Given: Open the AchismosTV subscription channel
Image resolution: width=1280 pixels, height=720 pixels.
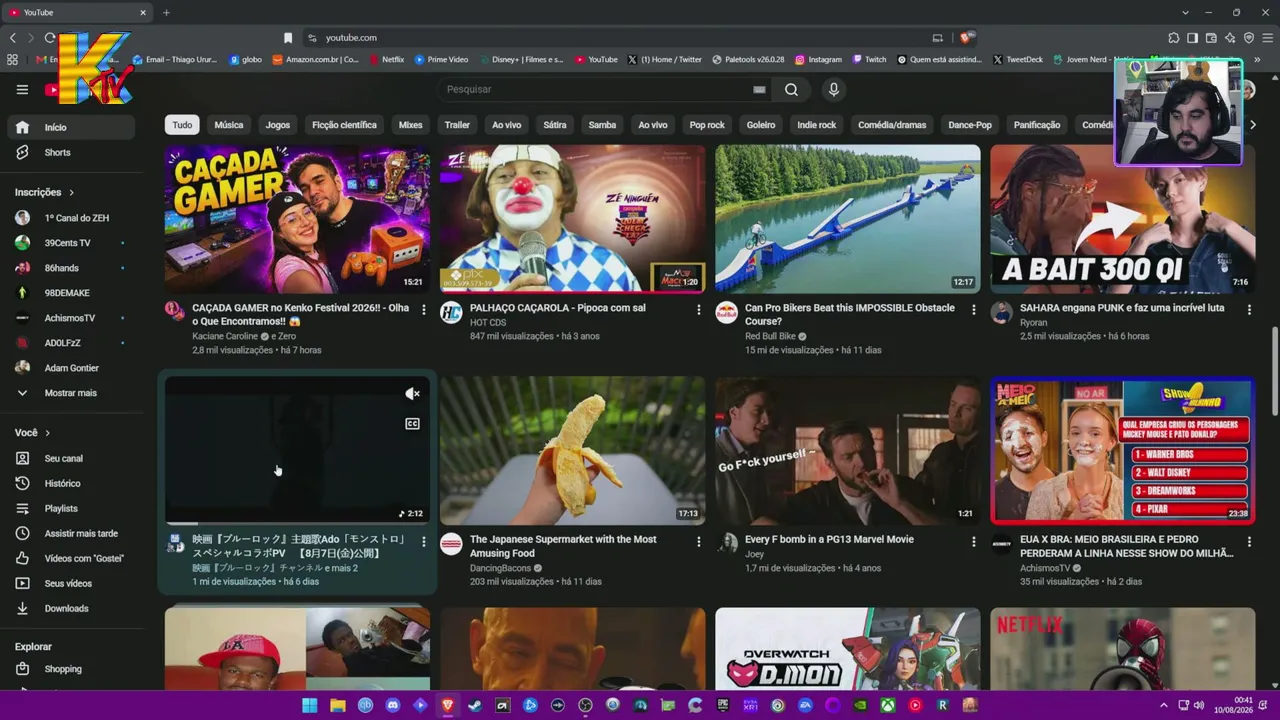Looking at the screenshot, I should (71, 318).
